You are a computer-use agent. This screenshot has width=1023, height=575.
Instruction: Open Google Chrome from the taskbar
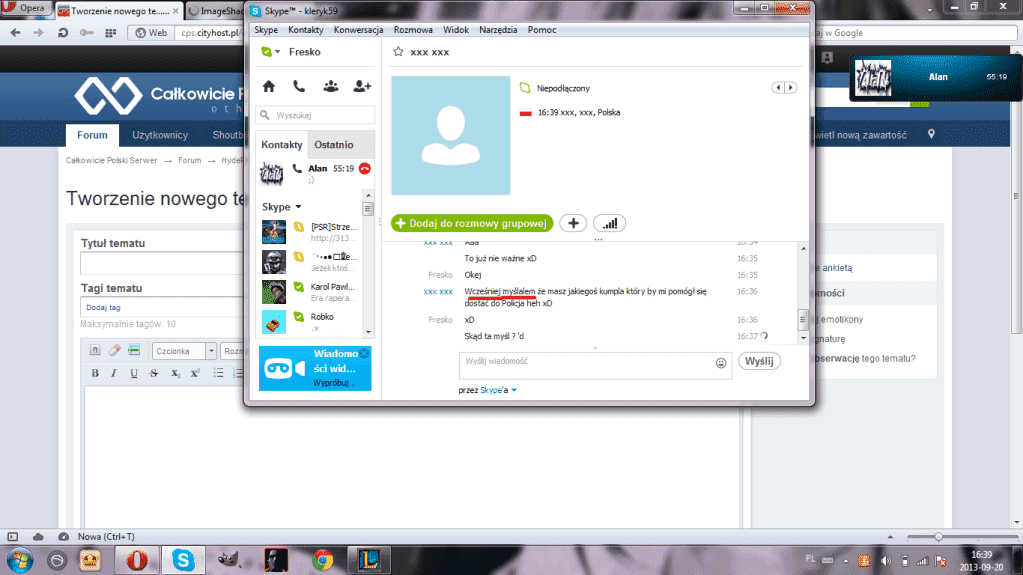322,557
